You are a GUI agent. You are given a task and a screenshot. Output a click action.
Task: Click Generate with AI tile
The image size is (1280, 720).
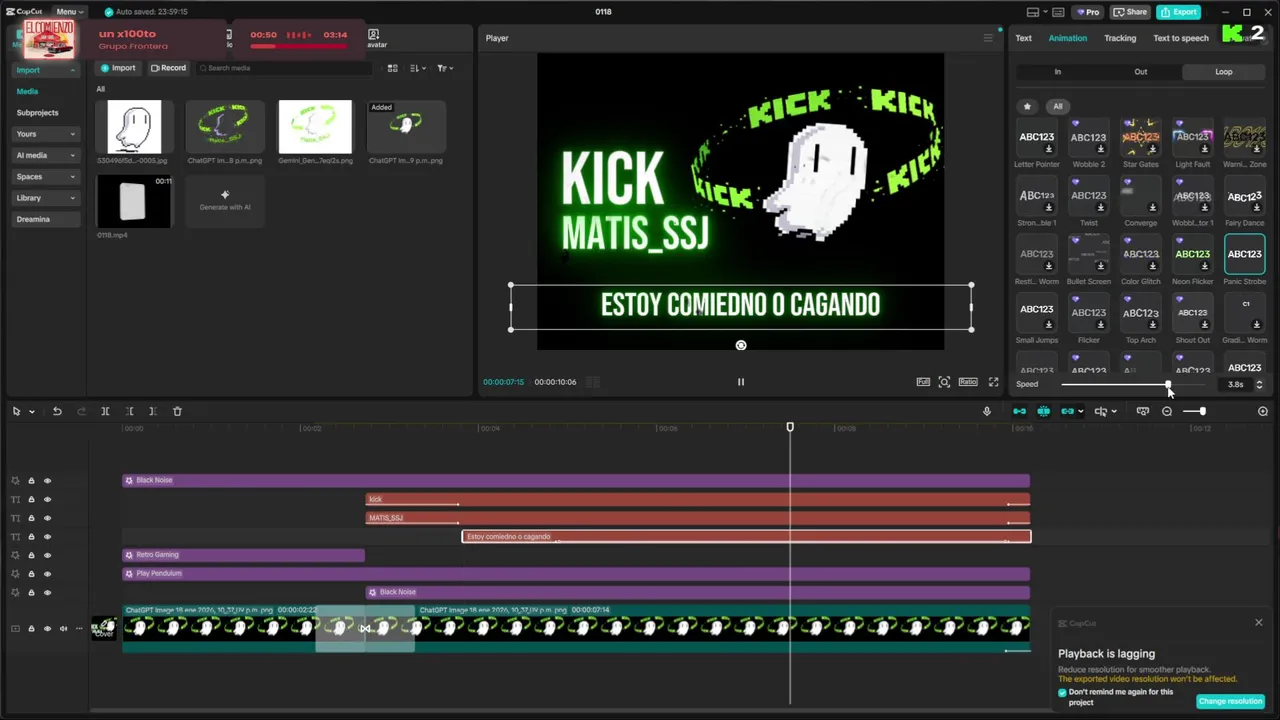[x=225, y=201]
